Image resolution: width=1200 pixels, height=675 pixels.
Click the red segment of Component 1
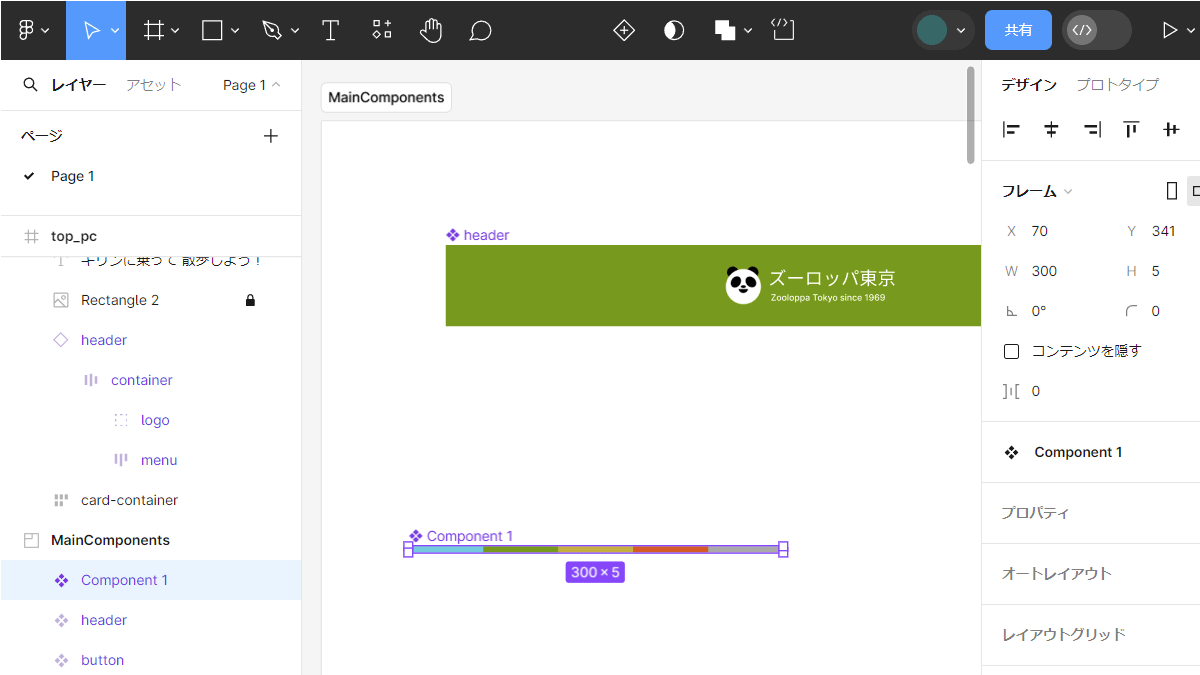click(x=670, y=549)
